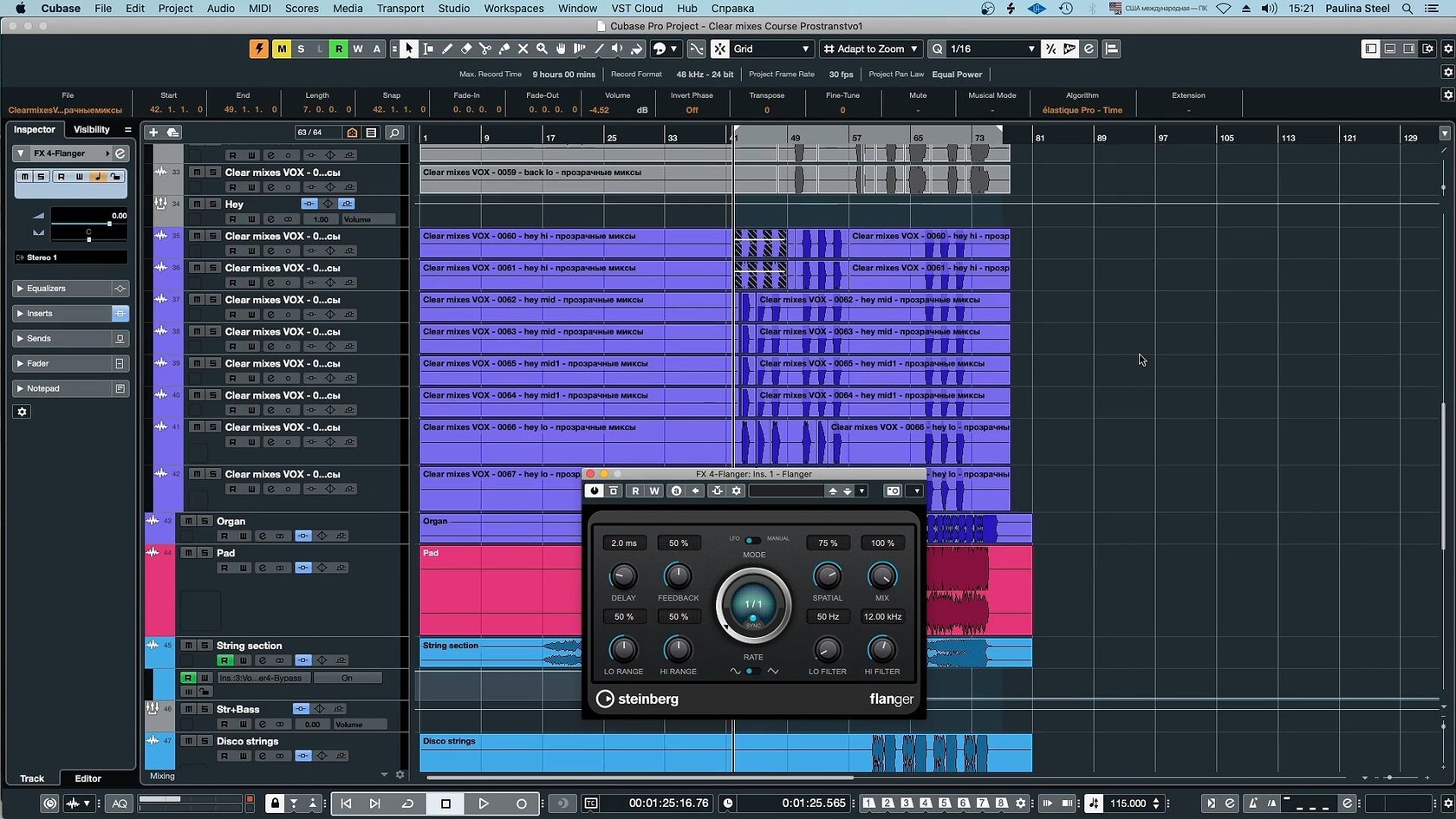
Task: Select the Play speaker tool
Action: coord(617,49)
